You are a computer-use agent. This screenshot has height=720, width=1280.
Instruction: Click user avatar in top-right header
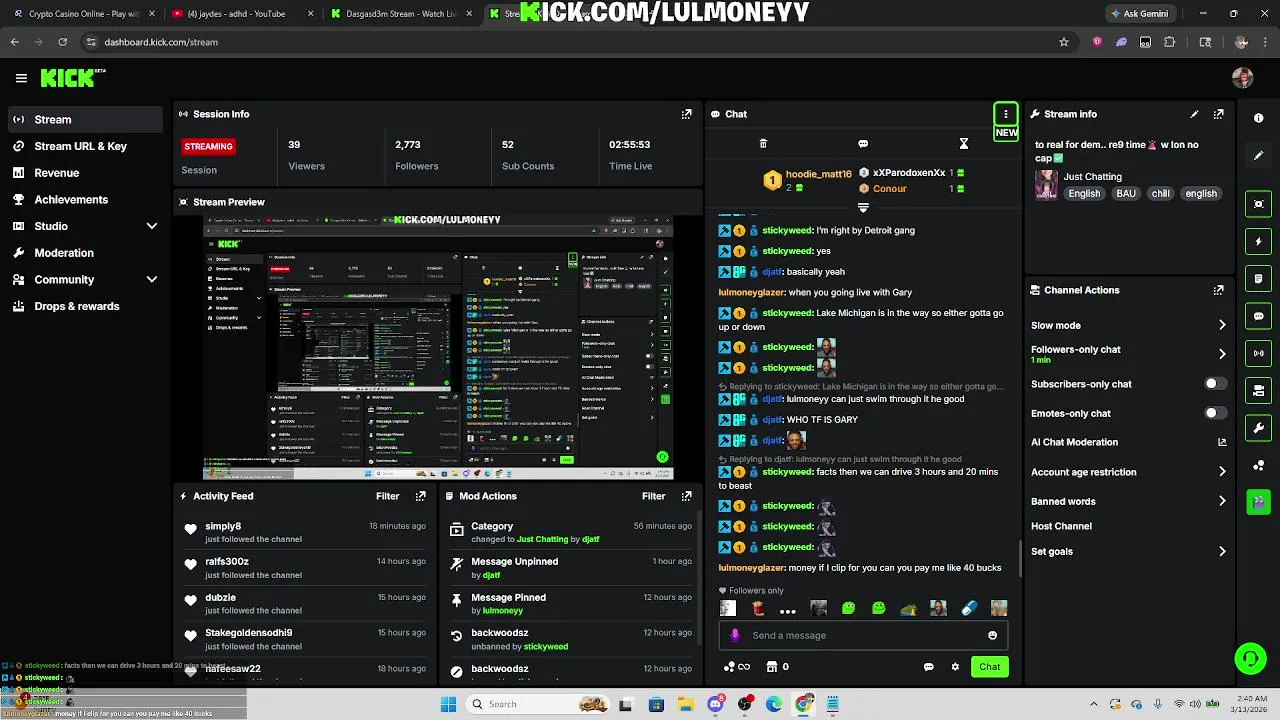tap(1242, 78)
